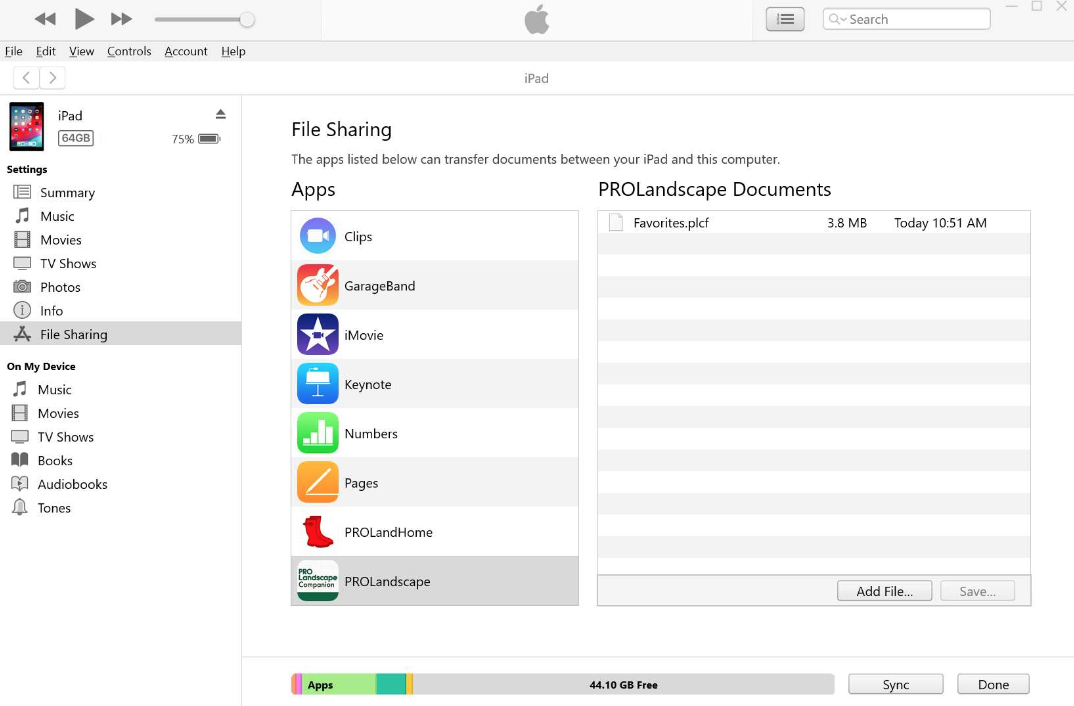Select the iMovie app icon
Viewport: 1074px width, 706px height.
[x=318, y=334]
